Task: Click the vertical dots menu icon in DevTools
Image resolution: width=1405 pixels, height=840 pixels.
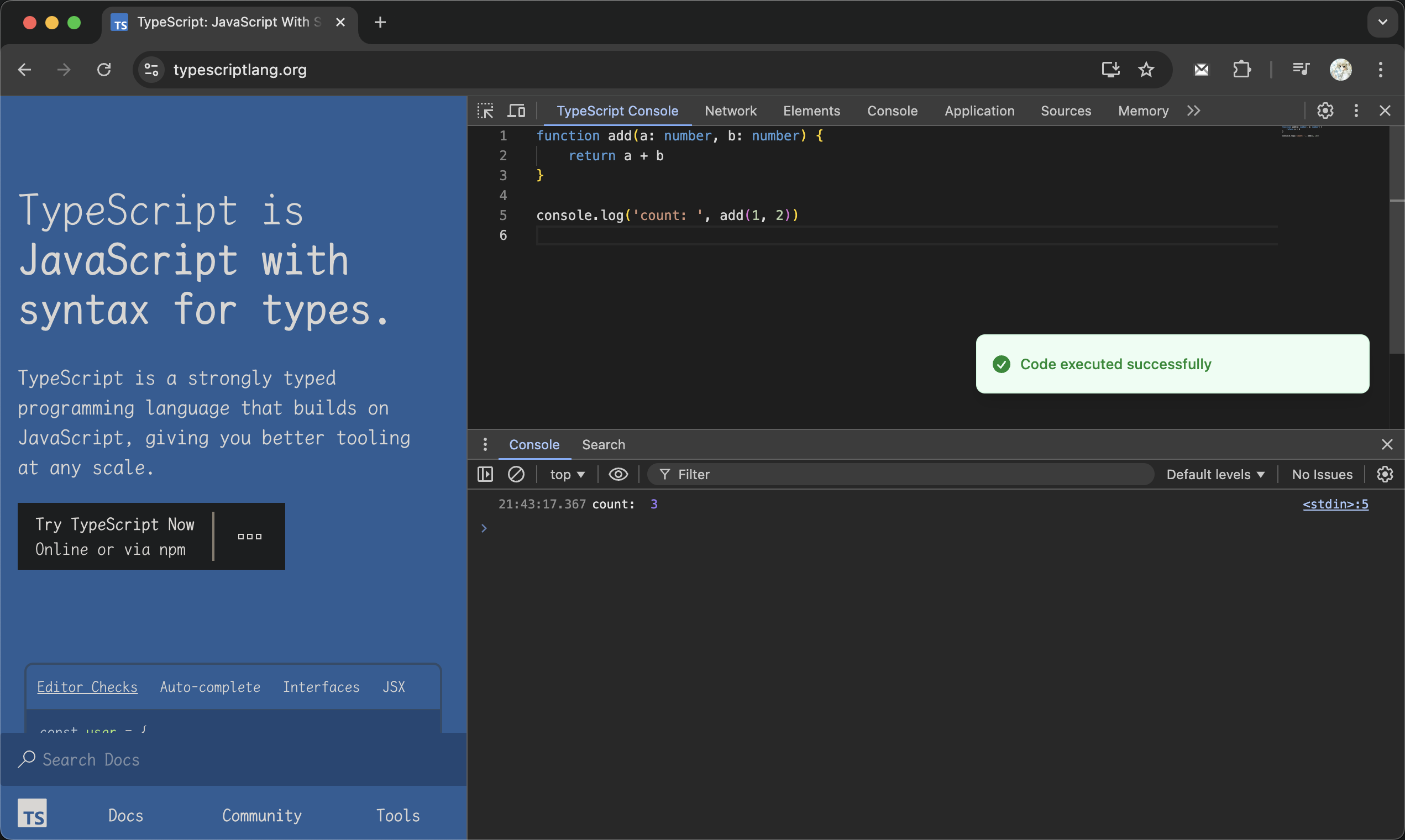Action: (x=1356, y=111)
